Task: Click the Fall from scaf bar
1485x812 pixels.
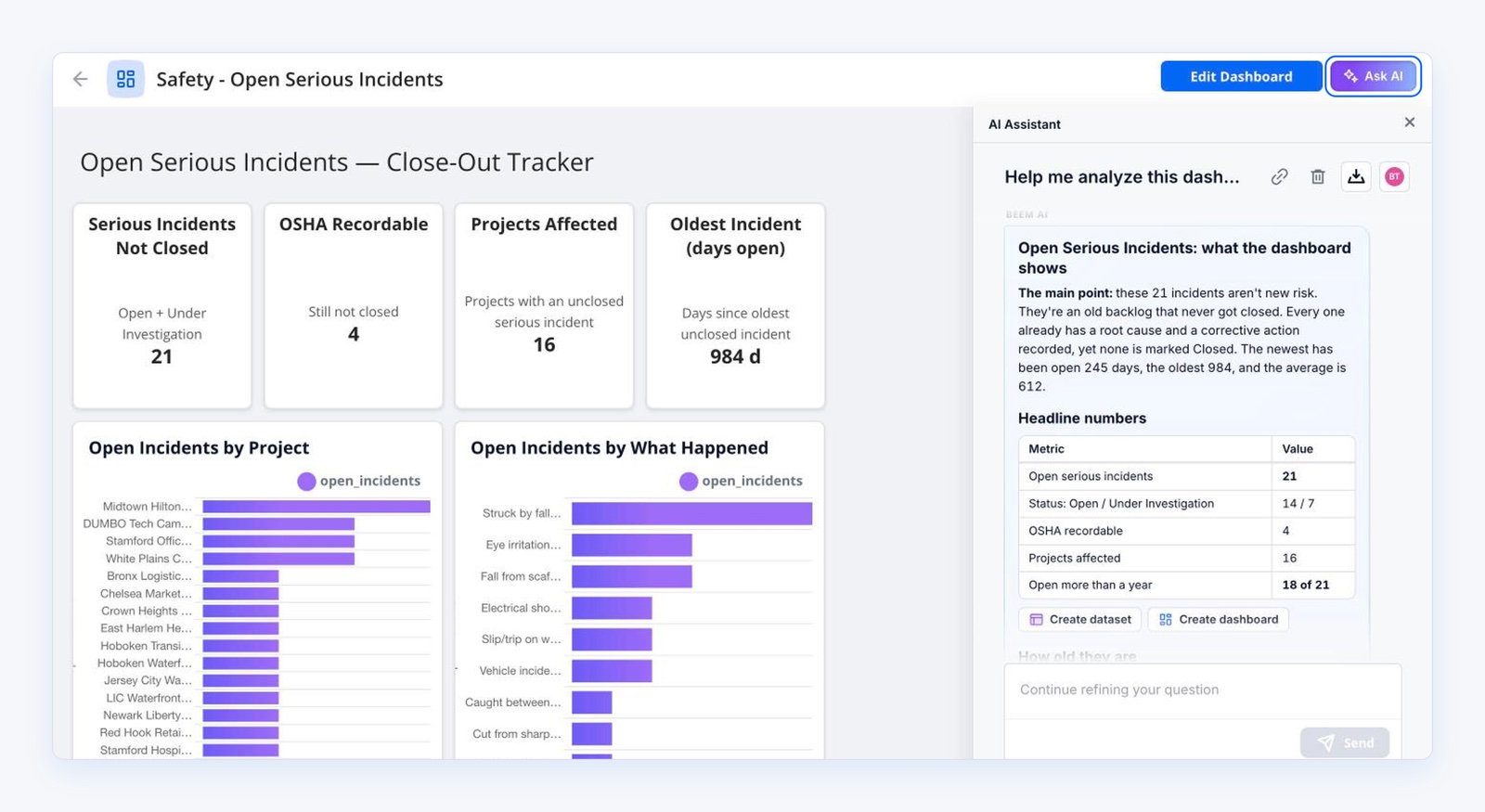Action: coord(632,576)
